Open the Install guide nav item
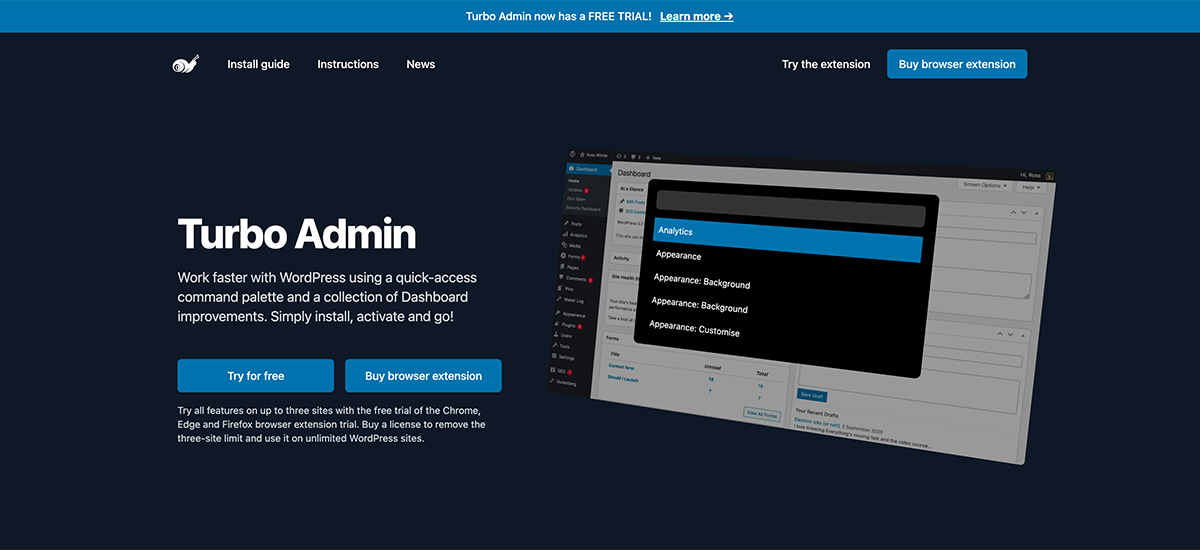 point(258,64)
